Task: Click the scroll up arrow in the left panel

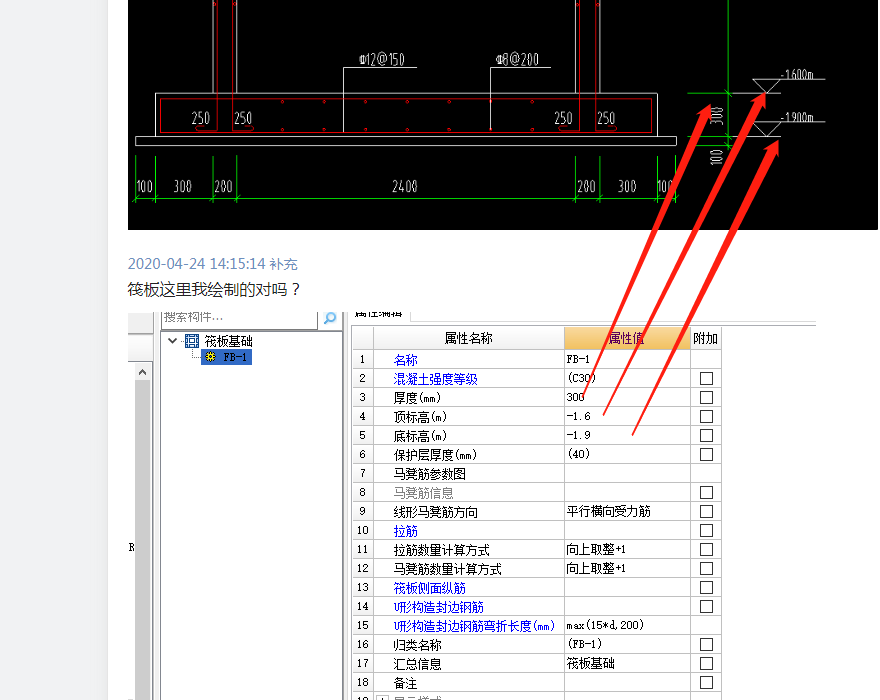Action: (x=143, y=372)
